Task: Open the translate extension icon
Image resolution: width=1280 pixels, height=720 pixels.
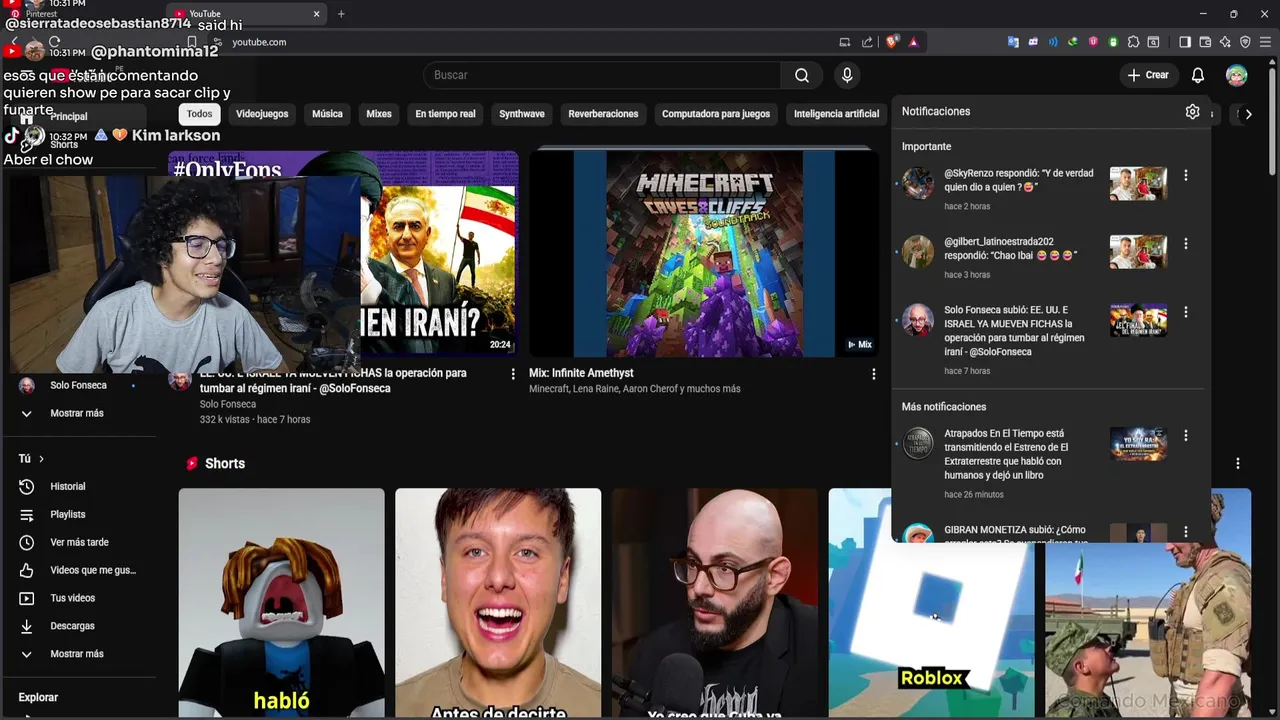Action: point(1013,42)
